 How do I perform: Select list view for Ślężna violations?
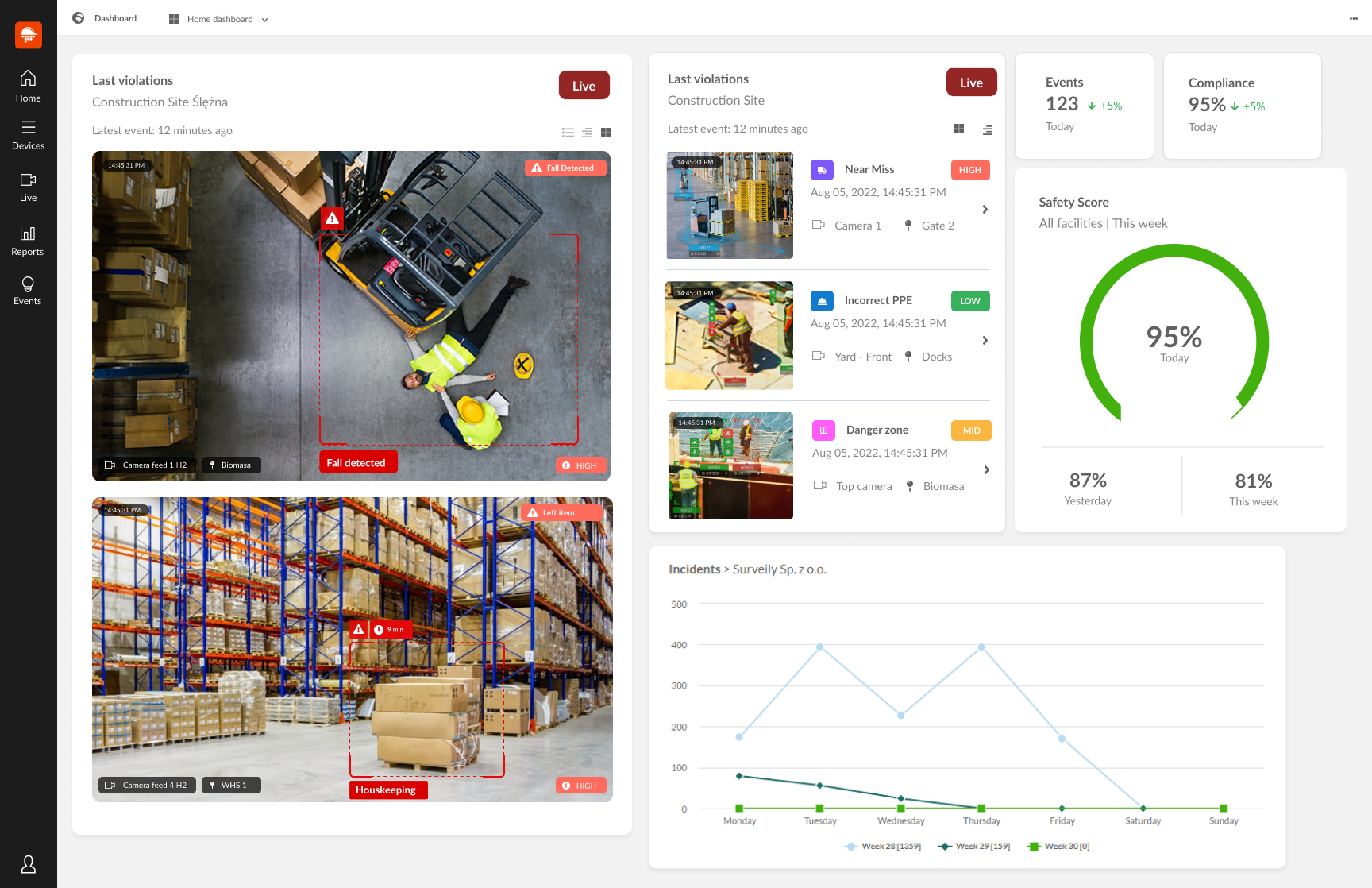(568, 133)
